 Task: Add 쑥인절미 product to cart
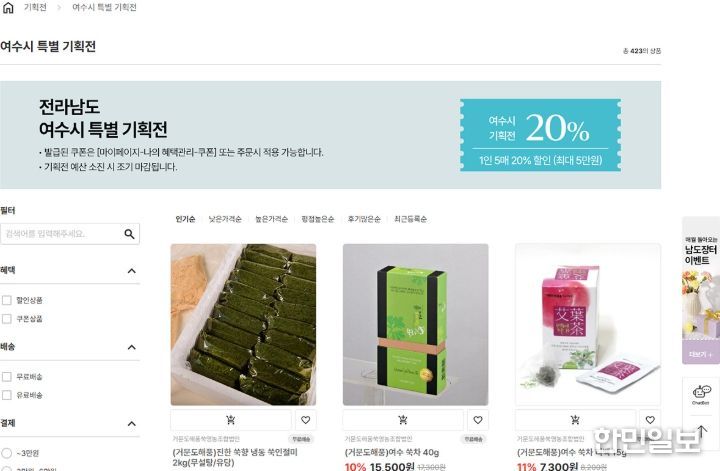[x=231, y=420]
